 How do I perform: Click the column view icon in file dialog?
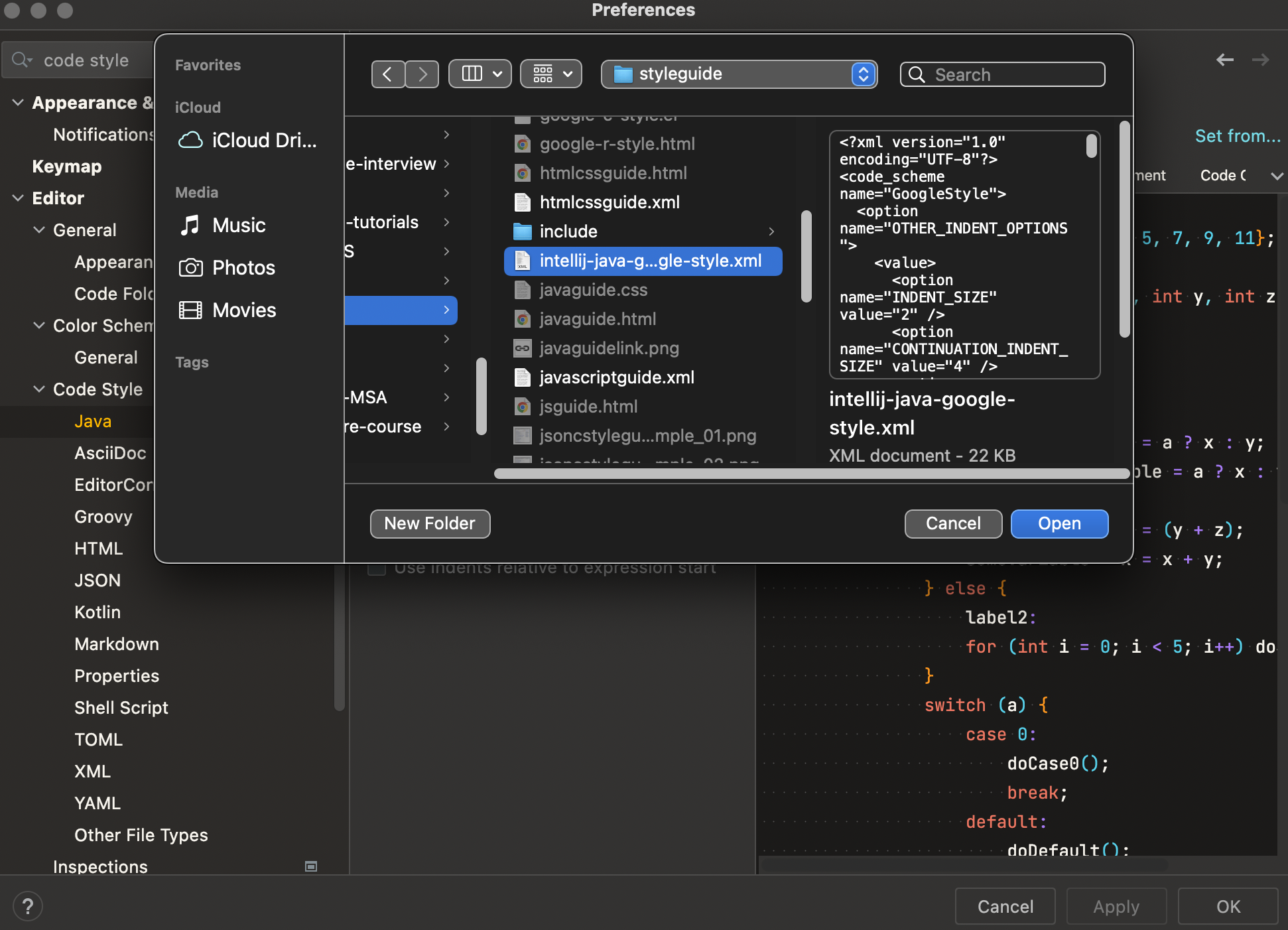coord(472,74)
